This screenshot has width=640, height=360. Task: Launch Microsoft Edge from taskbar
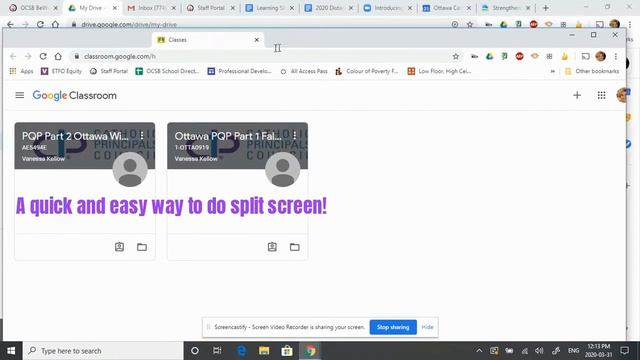[241, 351]
